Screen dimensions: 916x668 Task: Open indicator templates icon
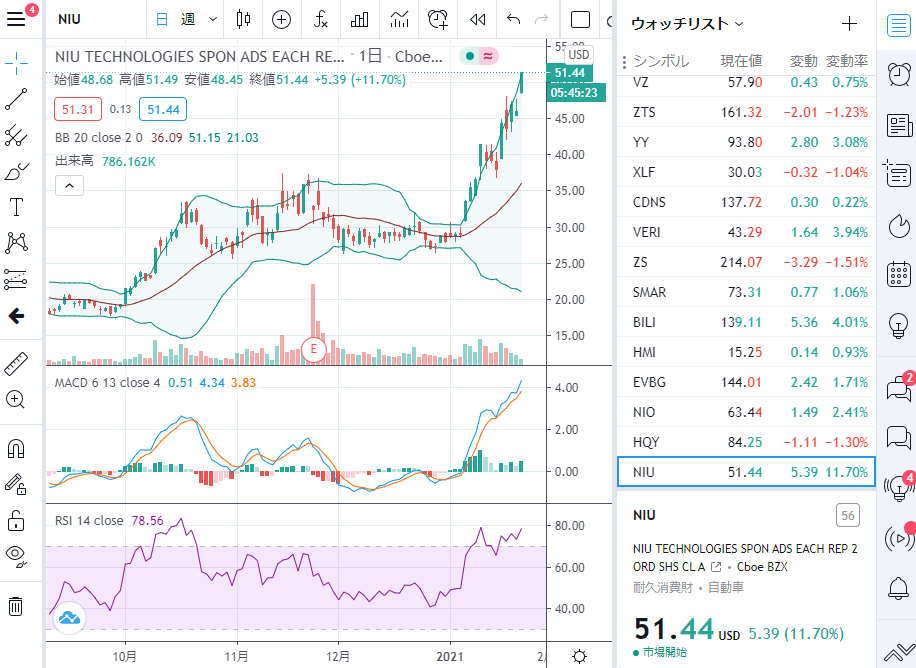(400, 20)
